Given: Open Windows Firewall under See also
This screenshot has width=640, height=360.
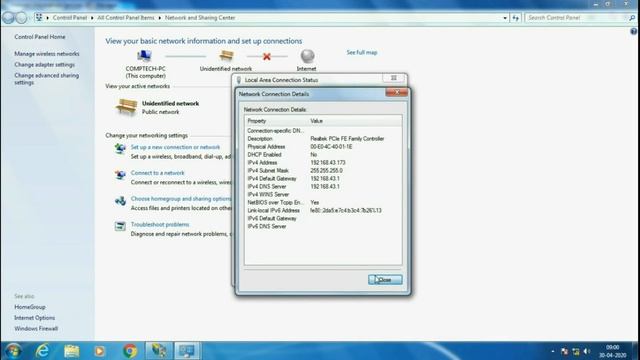Looking at the screenshot, I should tap(36, 328).
